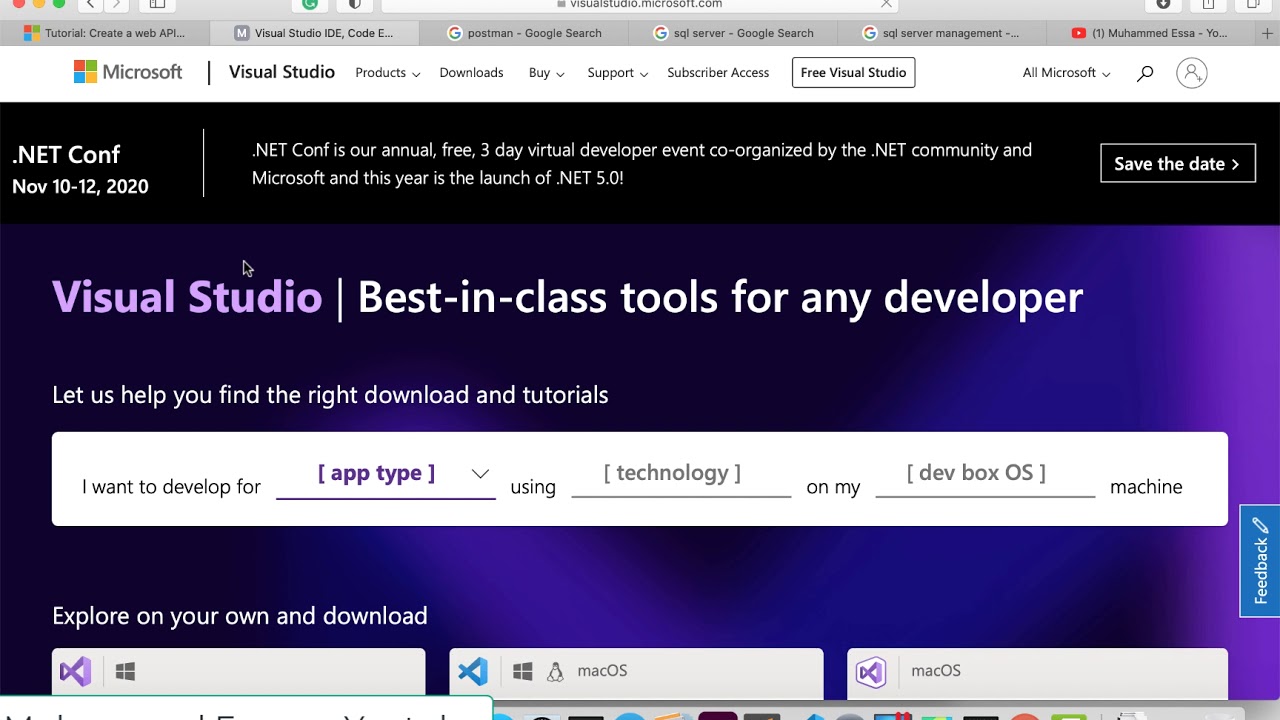Viewport: 1280px width, 720px height.
Task: Click the Visual Studio brand link
Action: coord(282,72)
